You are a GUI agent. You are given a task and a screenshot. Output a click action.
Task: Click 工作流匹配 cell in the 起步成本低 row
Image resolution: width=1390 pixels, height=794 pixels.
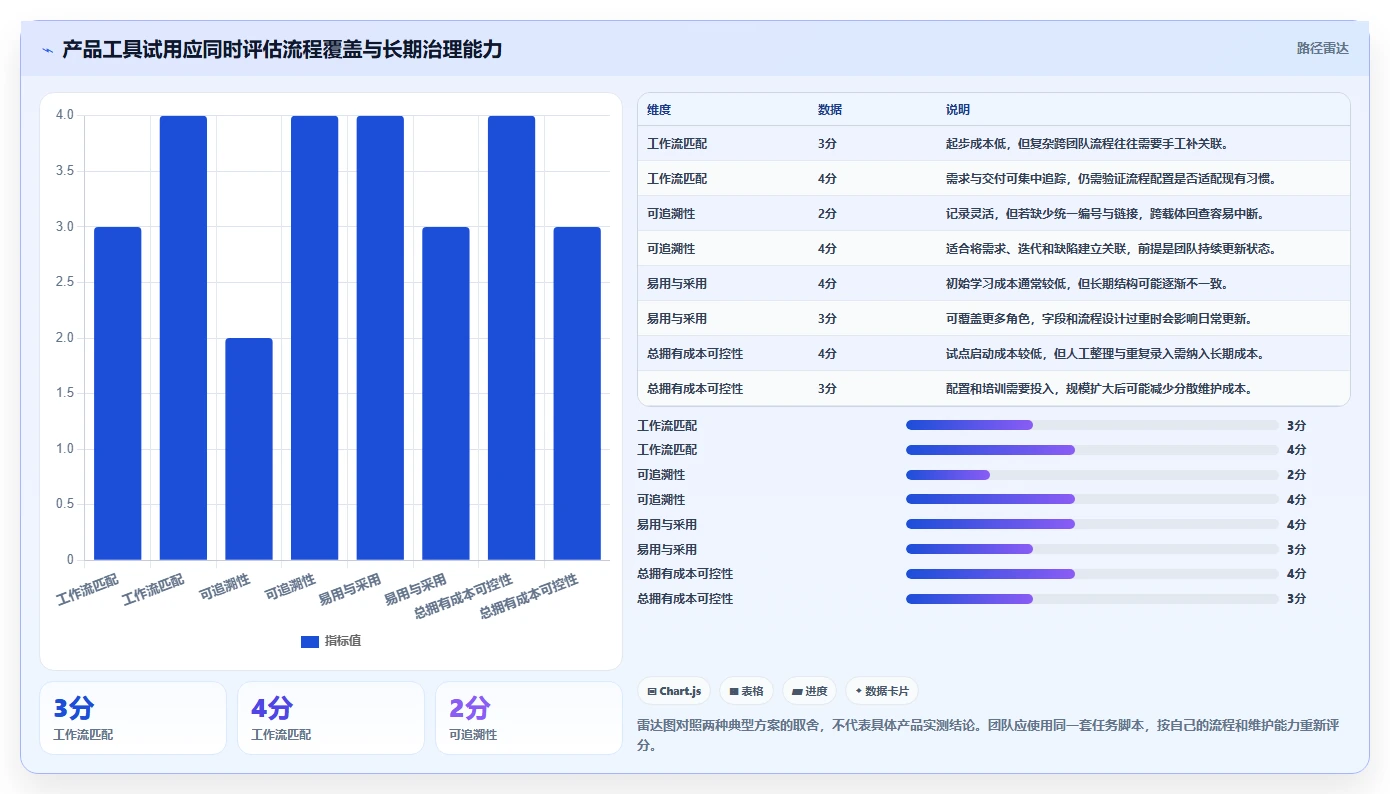point(677,144)
